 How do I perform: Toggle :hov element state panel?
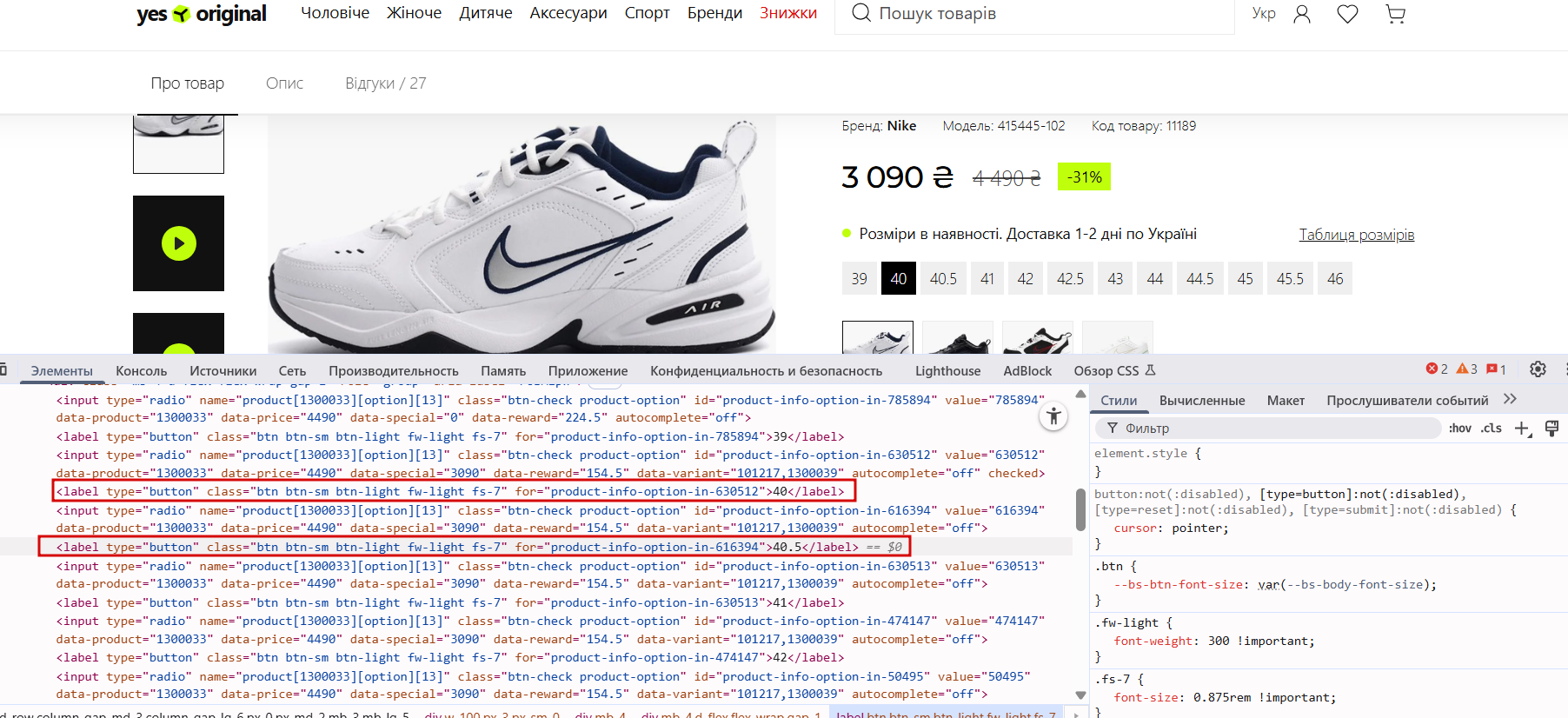(x=1460, y=429)
